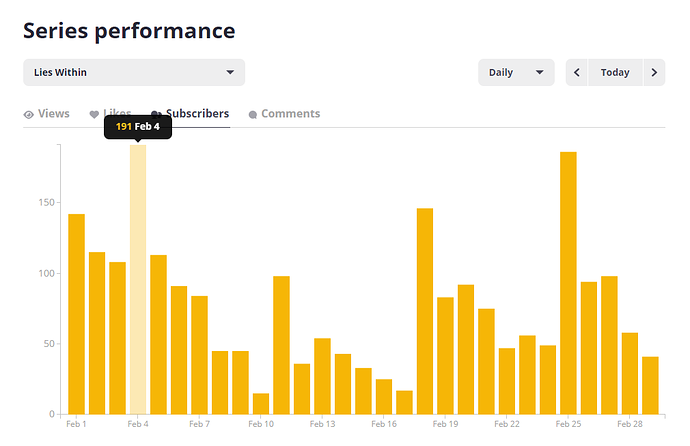This screenshot has width=690, height=446.
Task: Click the Feb 13 bar
Action: (322, 376)
